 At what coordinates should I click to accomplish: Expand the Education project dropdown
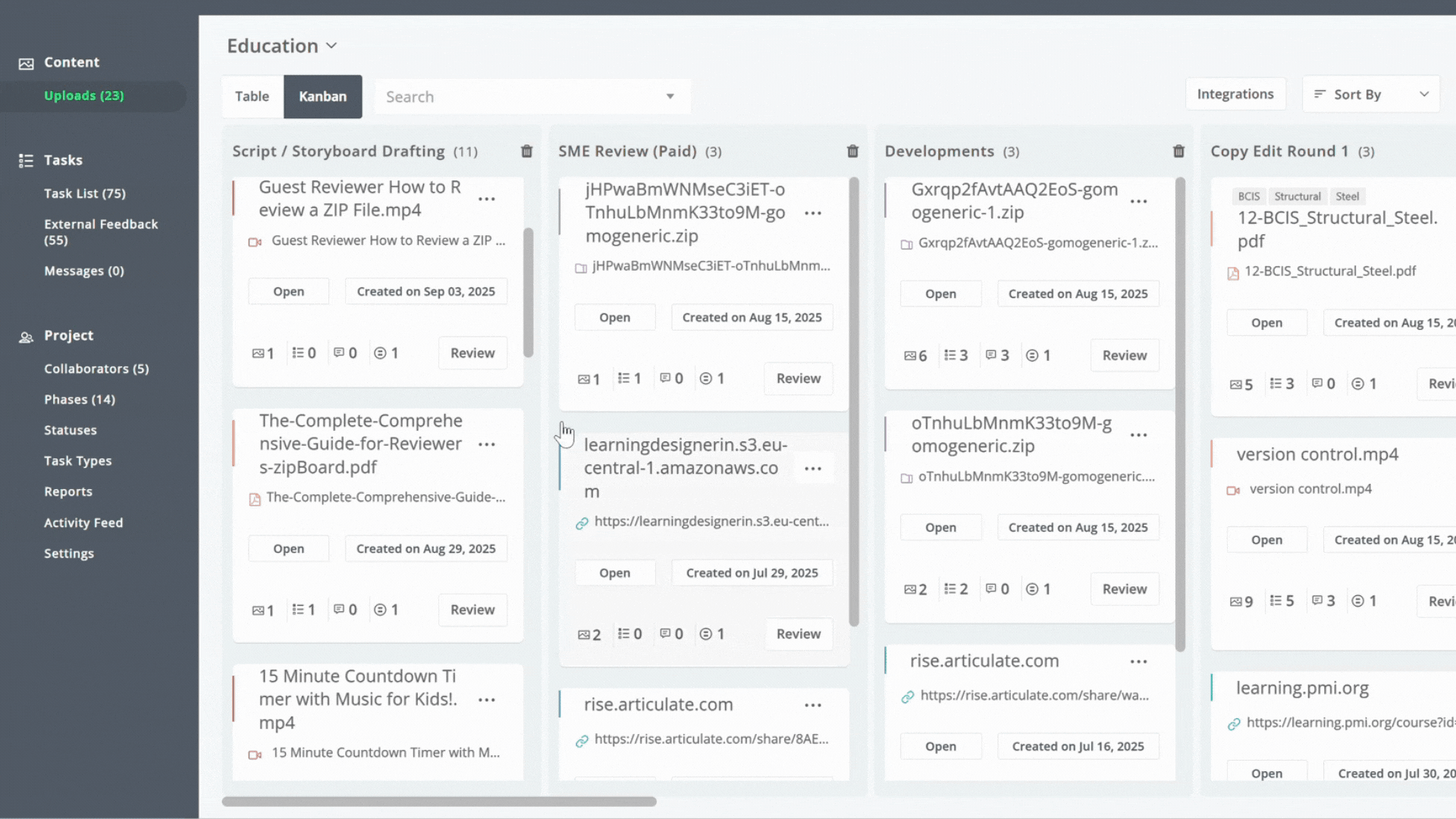tap(331, 45)
